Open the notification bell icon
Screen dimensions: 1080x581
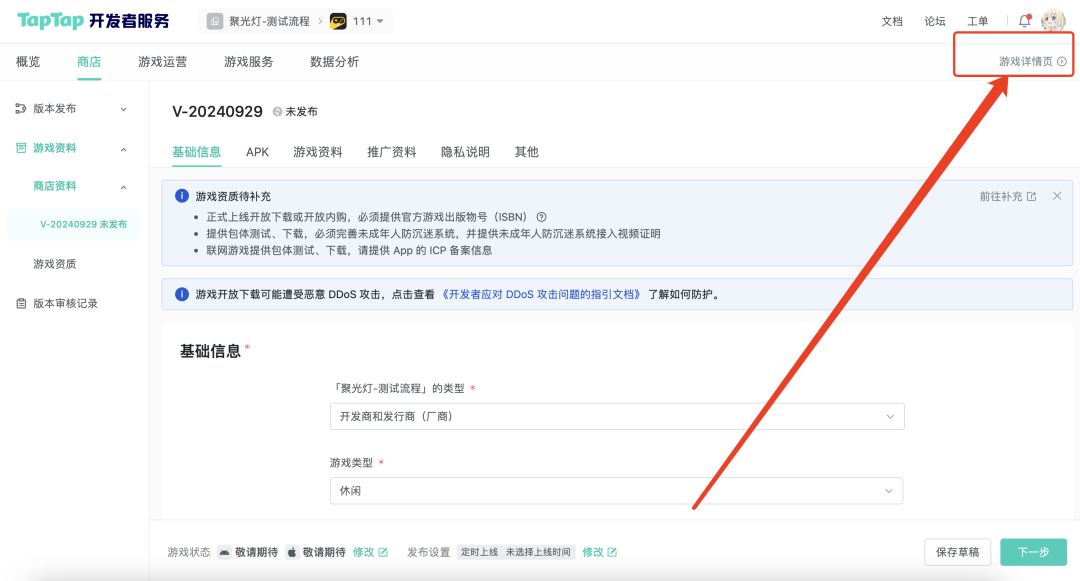click(1025, 21)
